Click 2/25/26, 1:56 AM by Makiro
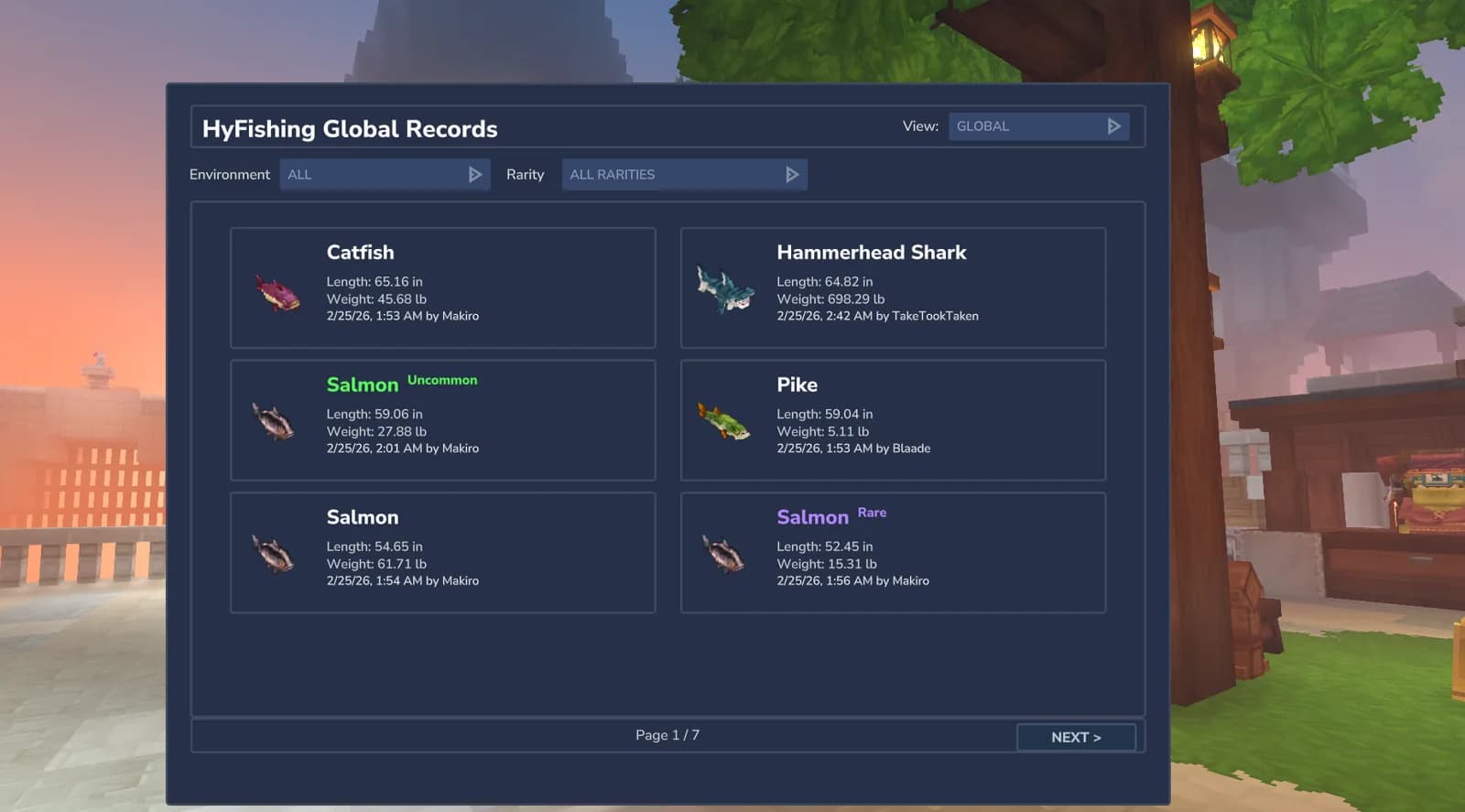Image resolution: width=1465 pixels, height=812 pixels. coord(852,581)
